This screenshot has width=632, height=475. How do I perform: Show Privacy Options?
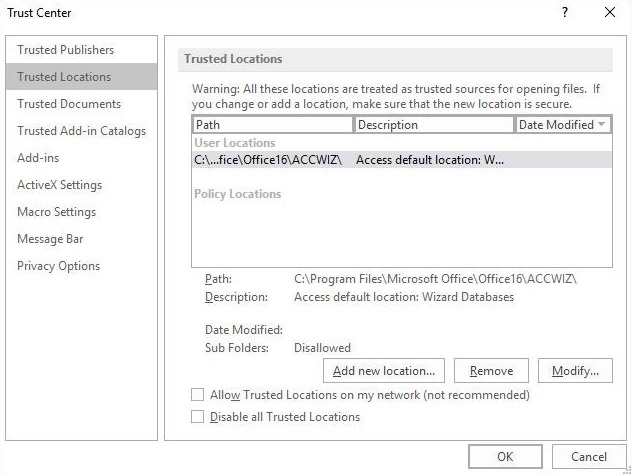(58, 266)
